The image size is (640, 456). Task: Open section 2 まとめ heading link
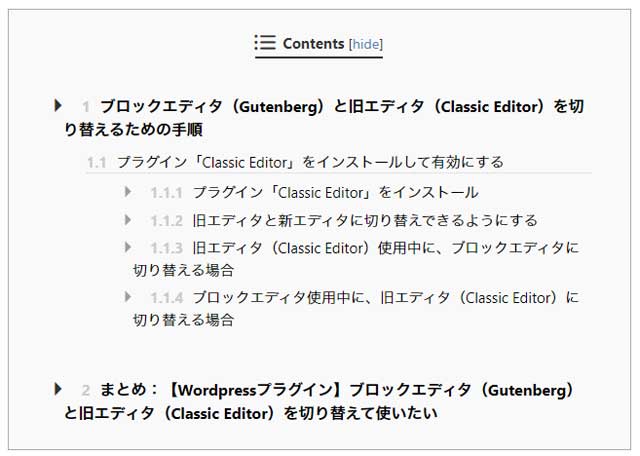click(319, 401)
